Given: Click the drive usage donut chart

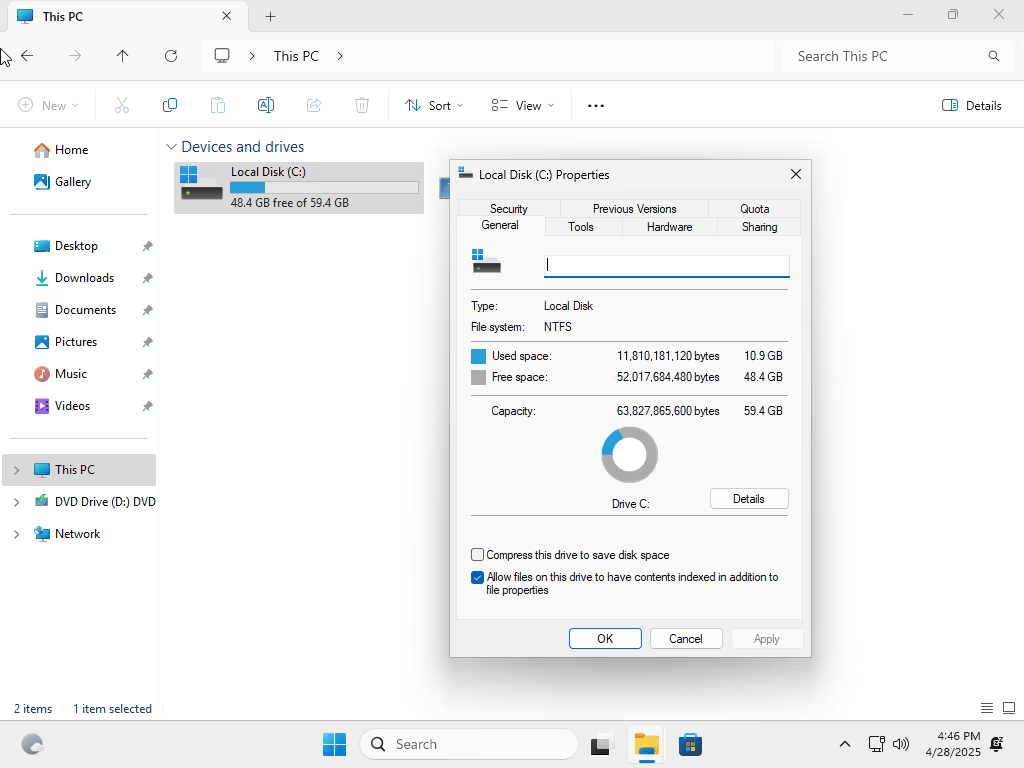Looking at the screenshot, I should click(630, 455).
